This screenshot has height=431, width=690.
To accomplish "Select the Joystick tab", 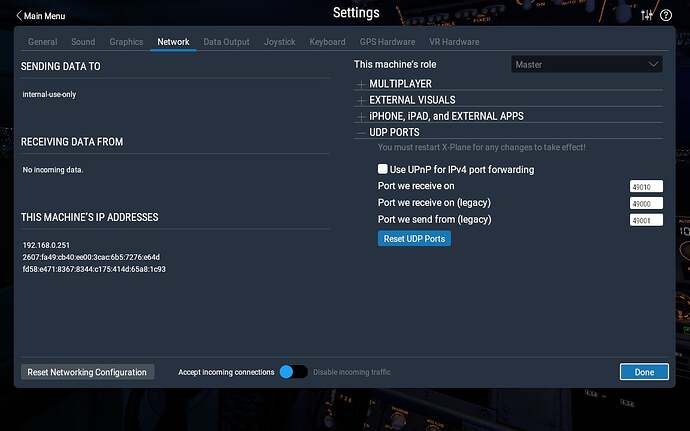I will click(280, 42).
